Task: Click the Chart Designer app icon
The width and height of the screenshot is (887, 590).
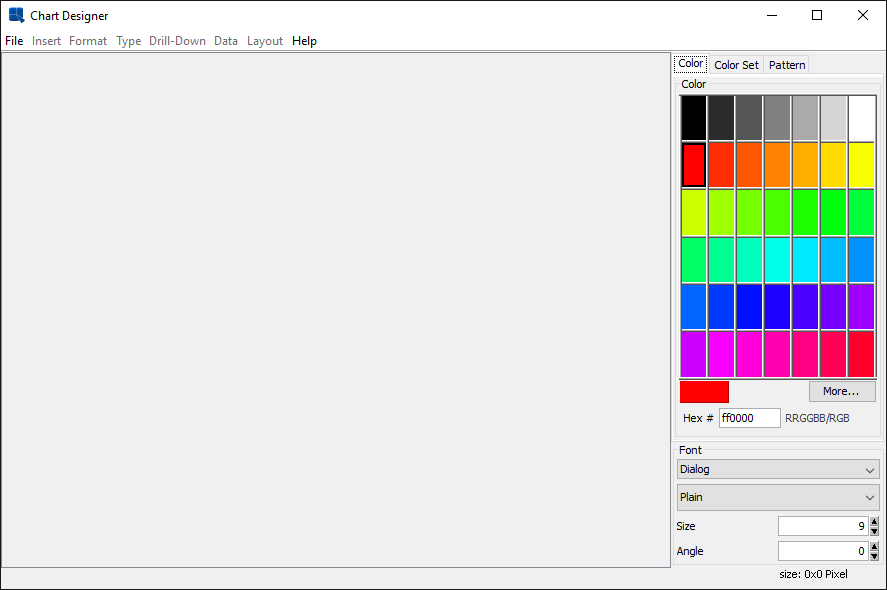Action: [x=16, y=15]
